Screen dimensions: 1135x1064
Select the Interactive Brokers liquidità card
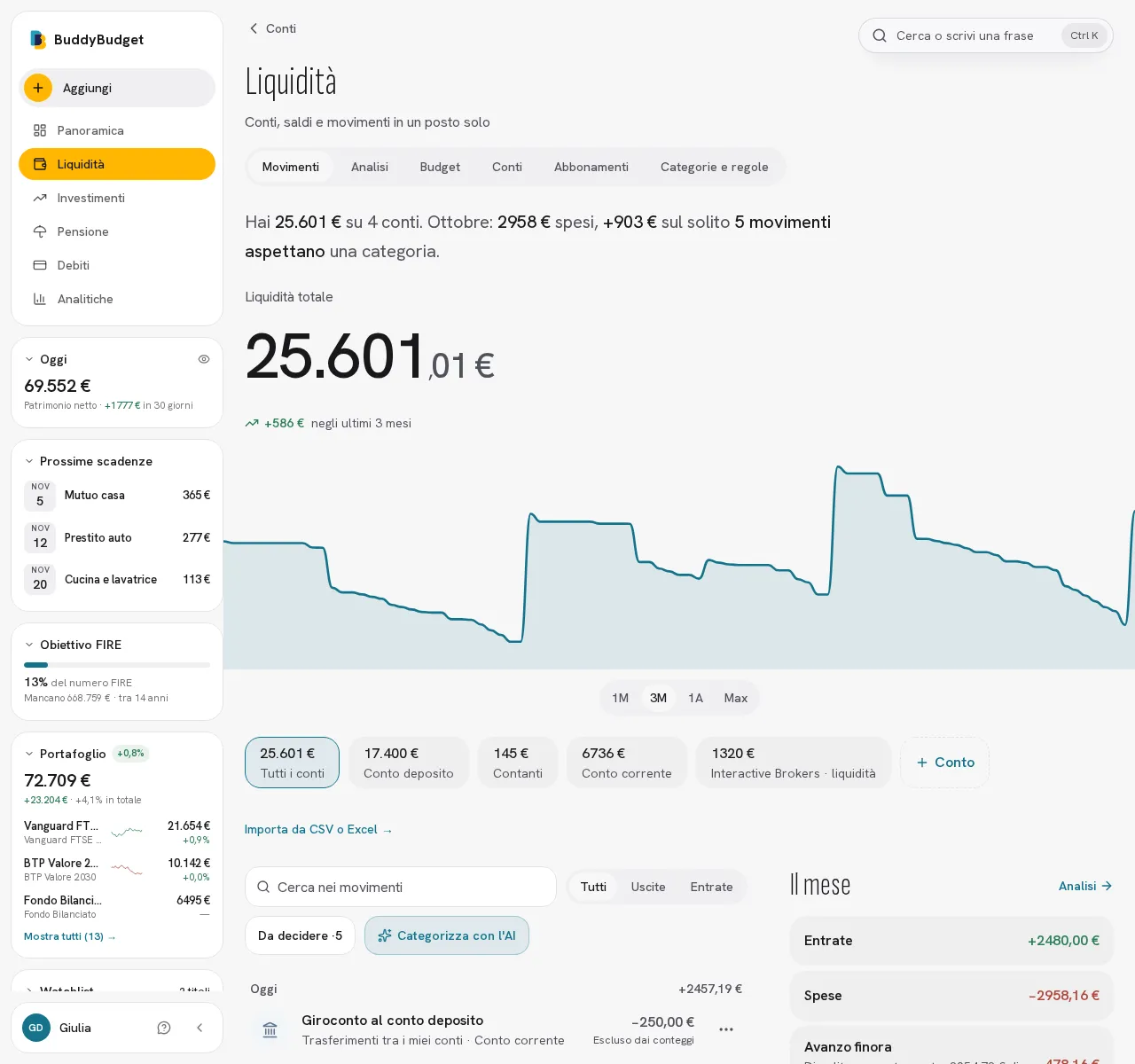point(794,763)
